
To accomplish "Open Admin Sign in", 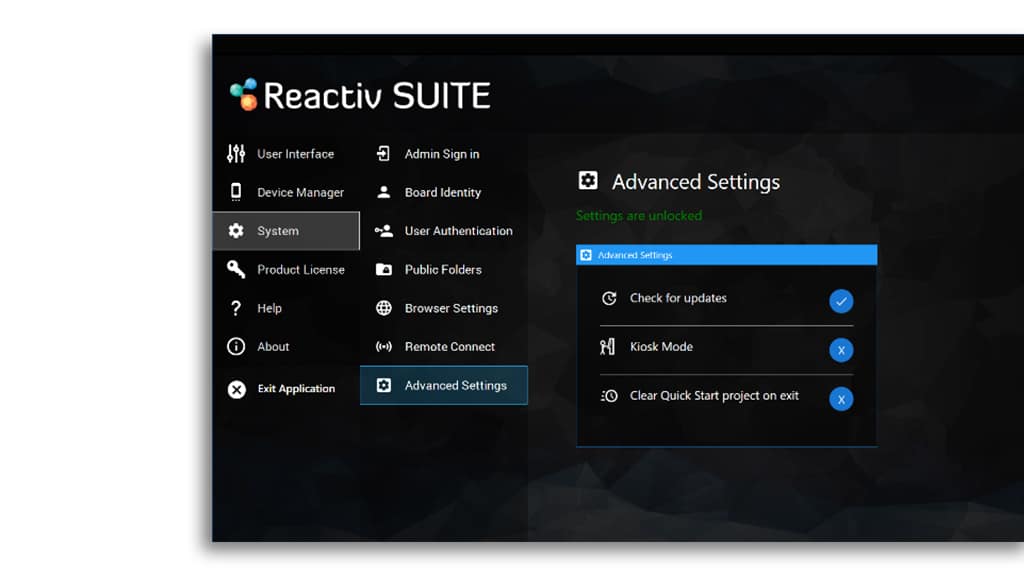I will (x=442, y=154).
